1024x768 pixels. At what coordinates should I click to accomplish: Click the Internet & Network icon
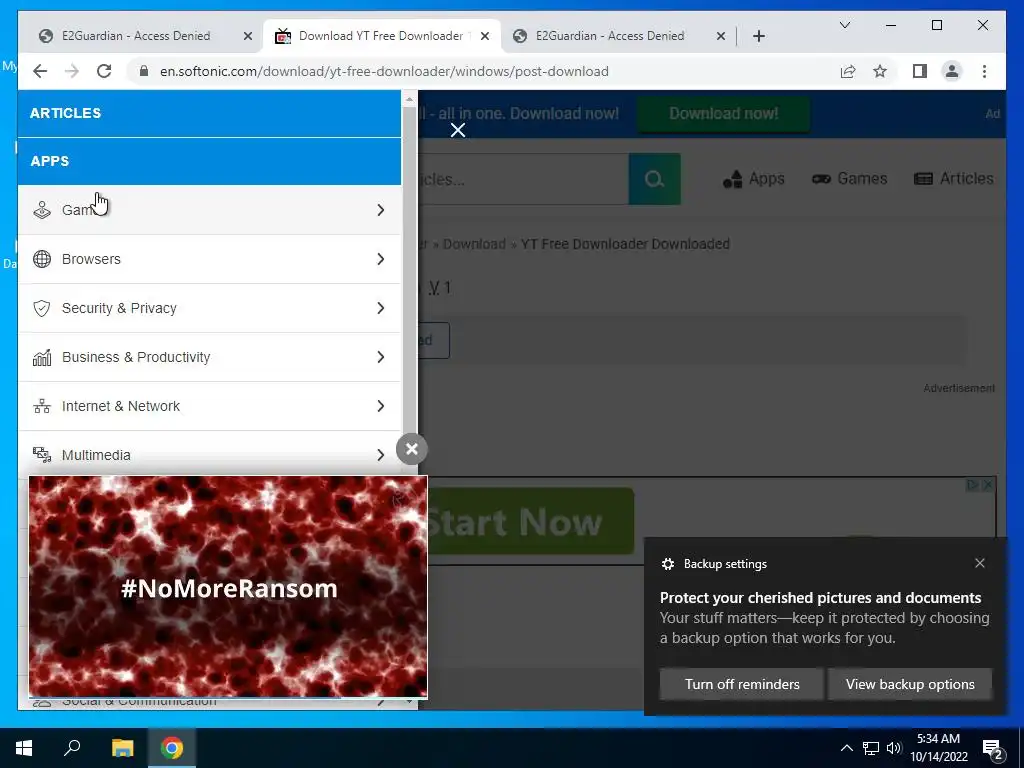42,406
